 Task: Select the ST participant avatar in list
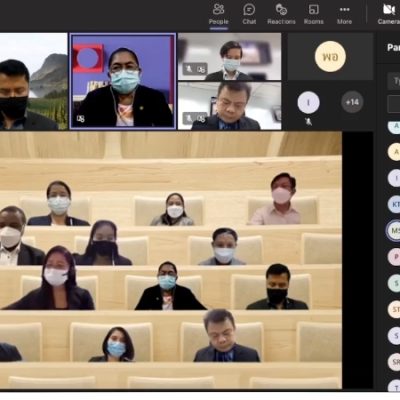[395, 309]
